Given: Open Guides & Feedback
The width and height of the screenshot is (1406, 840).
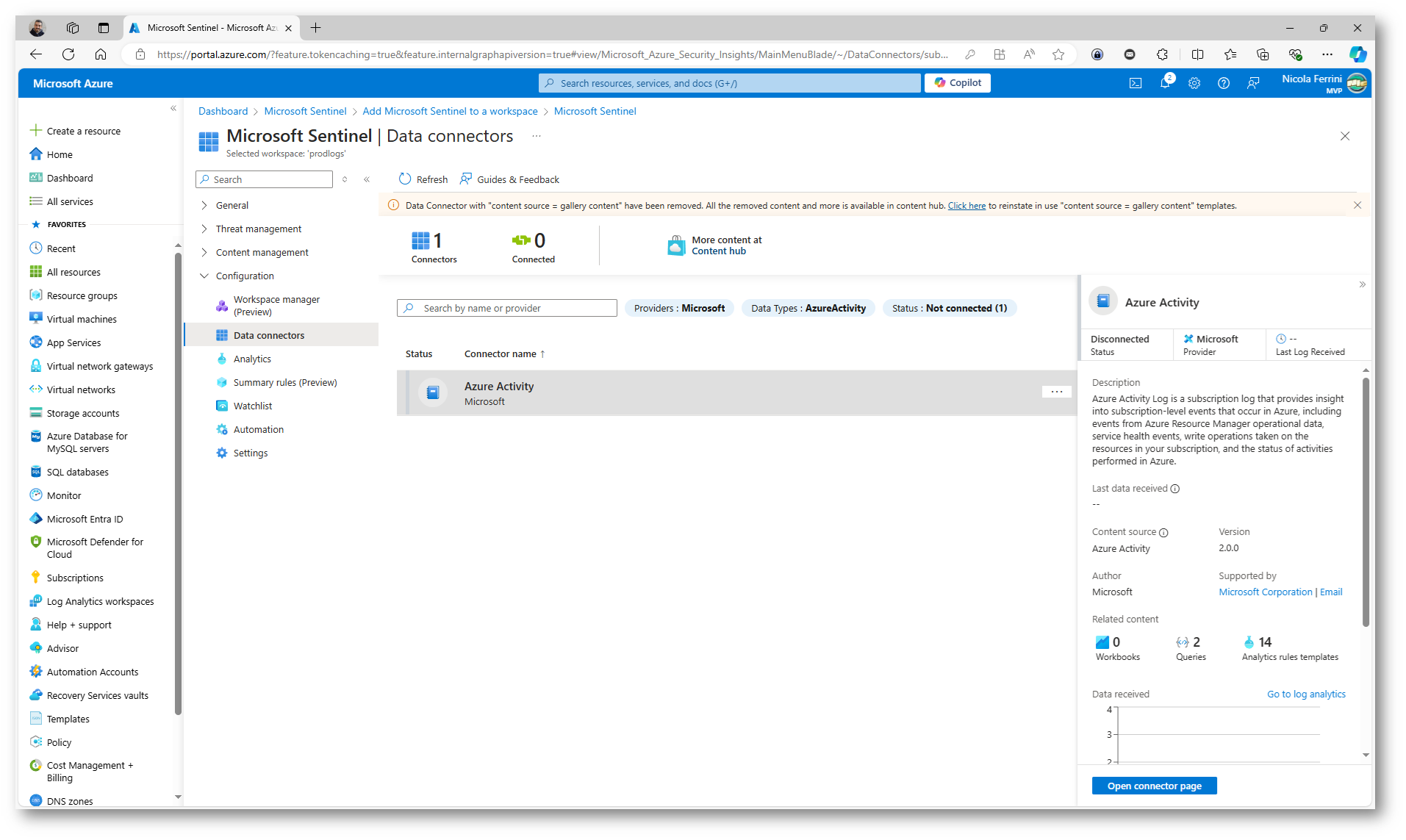Looking at the screenshot, I should [x=509, y=179].
